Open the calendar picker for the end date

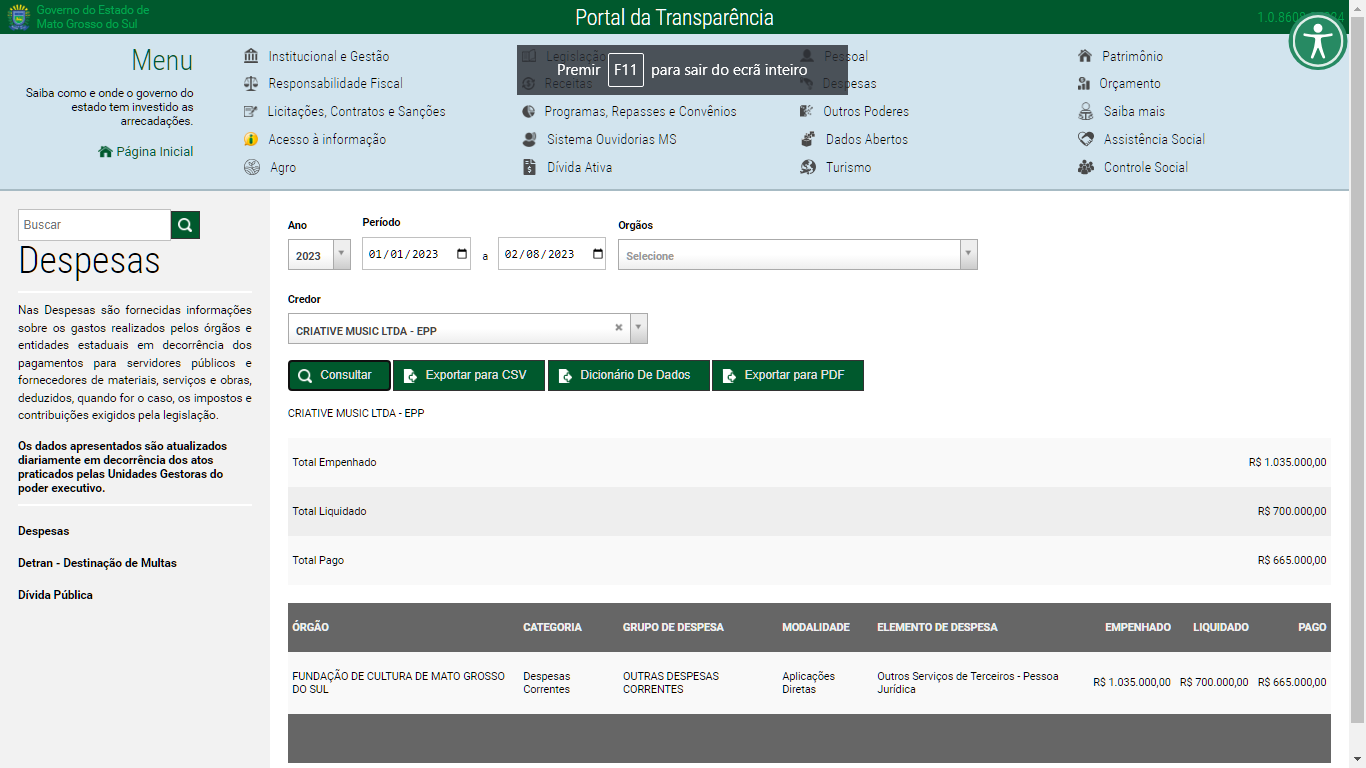tap(598, 254)
